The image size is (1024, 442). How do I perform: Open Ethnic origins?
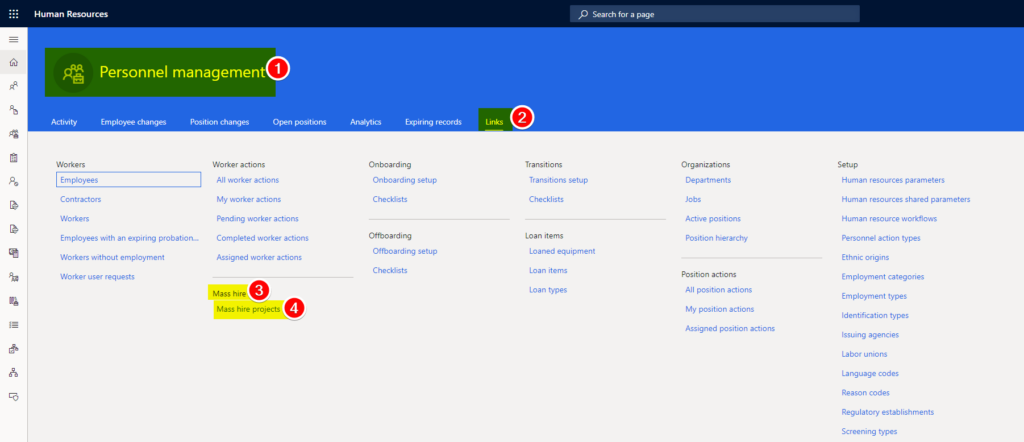[x=865, y=257]
